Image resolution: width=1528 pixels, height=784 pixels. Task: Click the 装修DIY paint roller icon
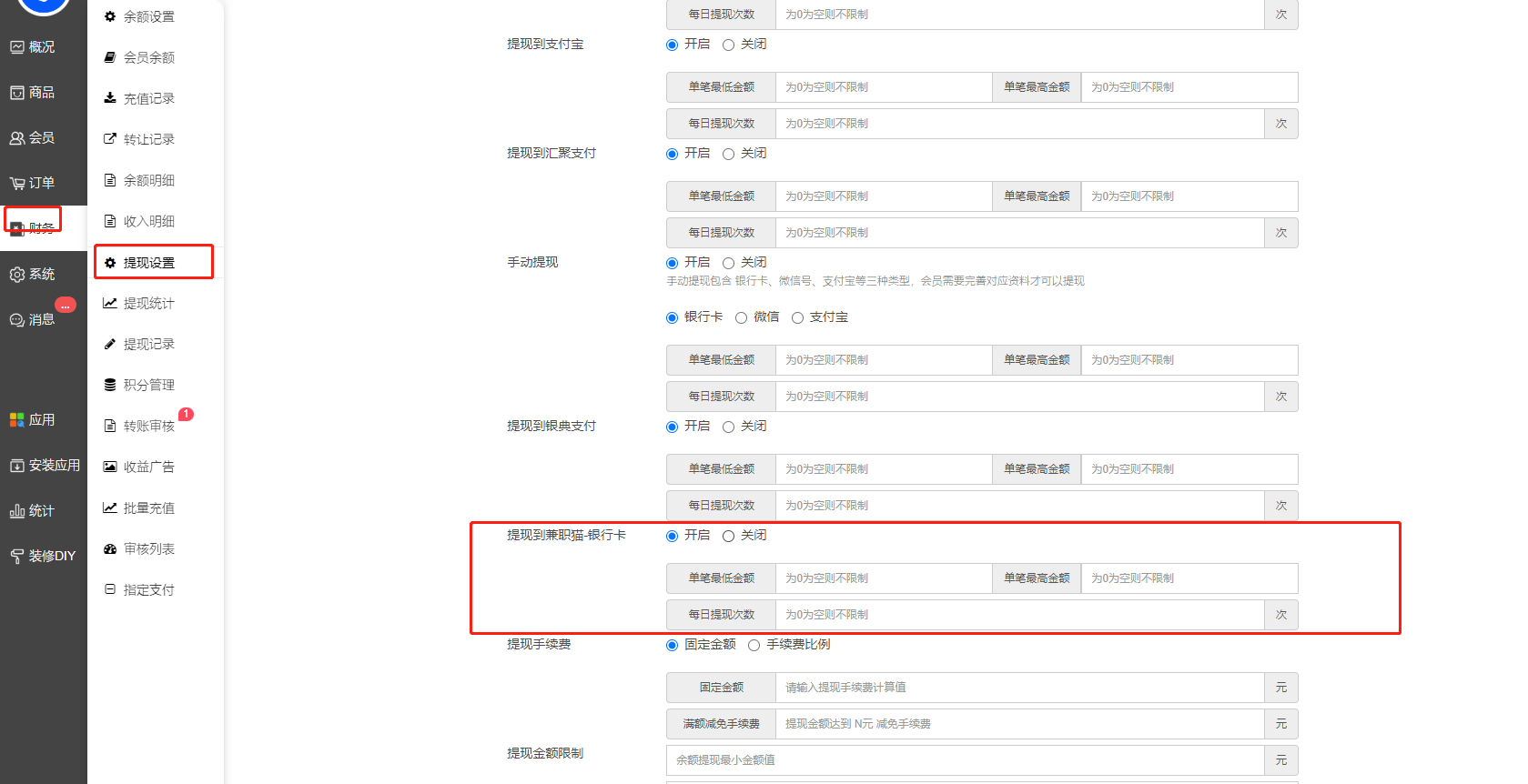(x=17, y=557)
